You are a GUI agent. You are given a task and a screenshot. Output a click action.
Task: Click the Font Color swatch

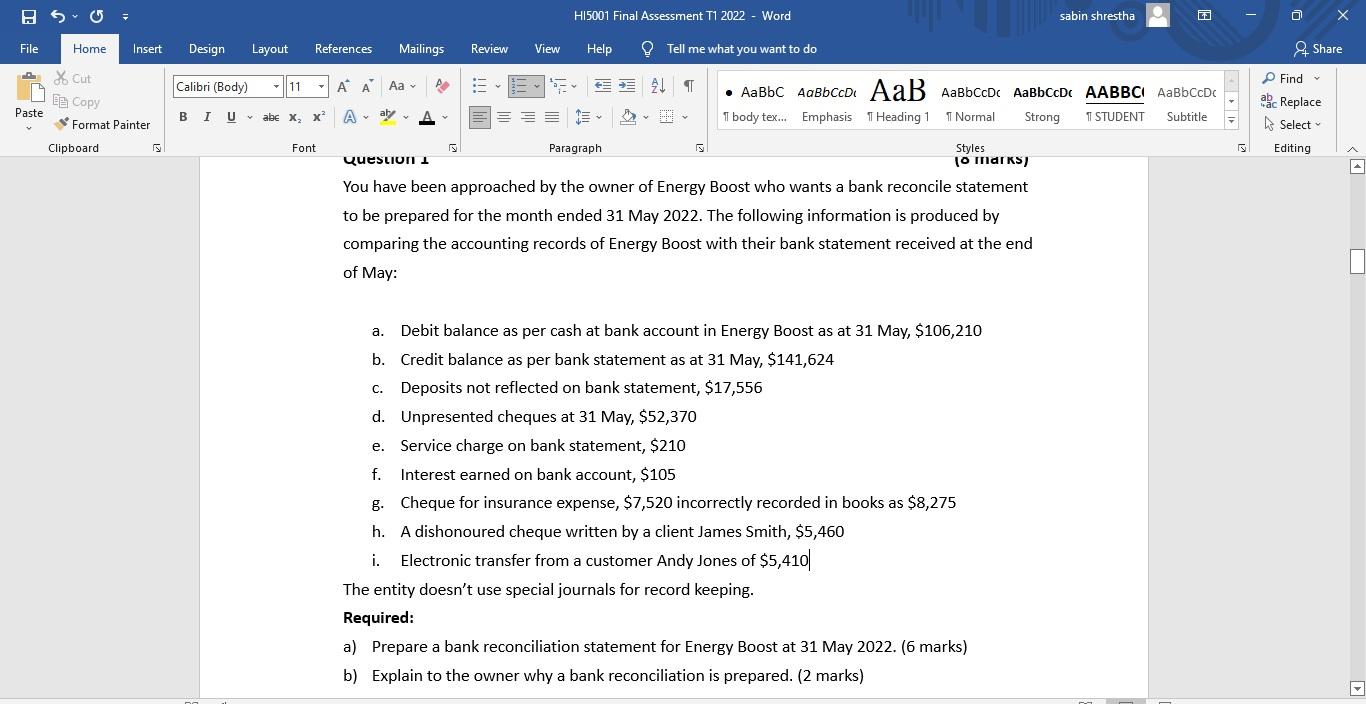pos(425,117)
